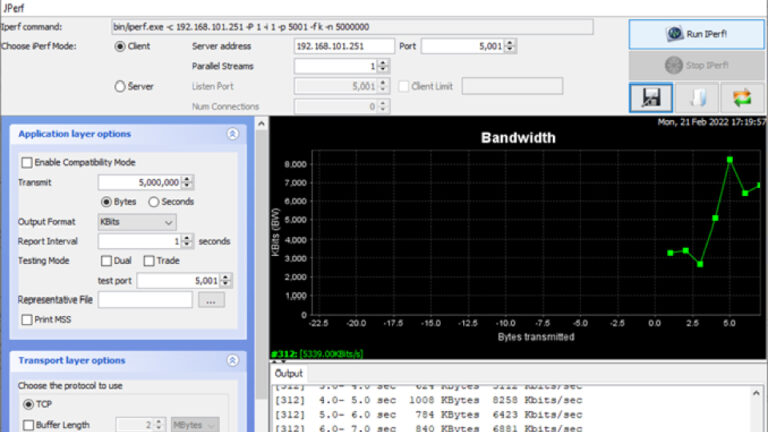
Task: Enable the Dual testing mode checkbox
Action: 106,261
